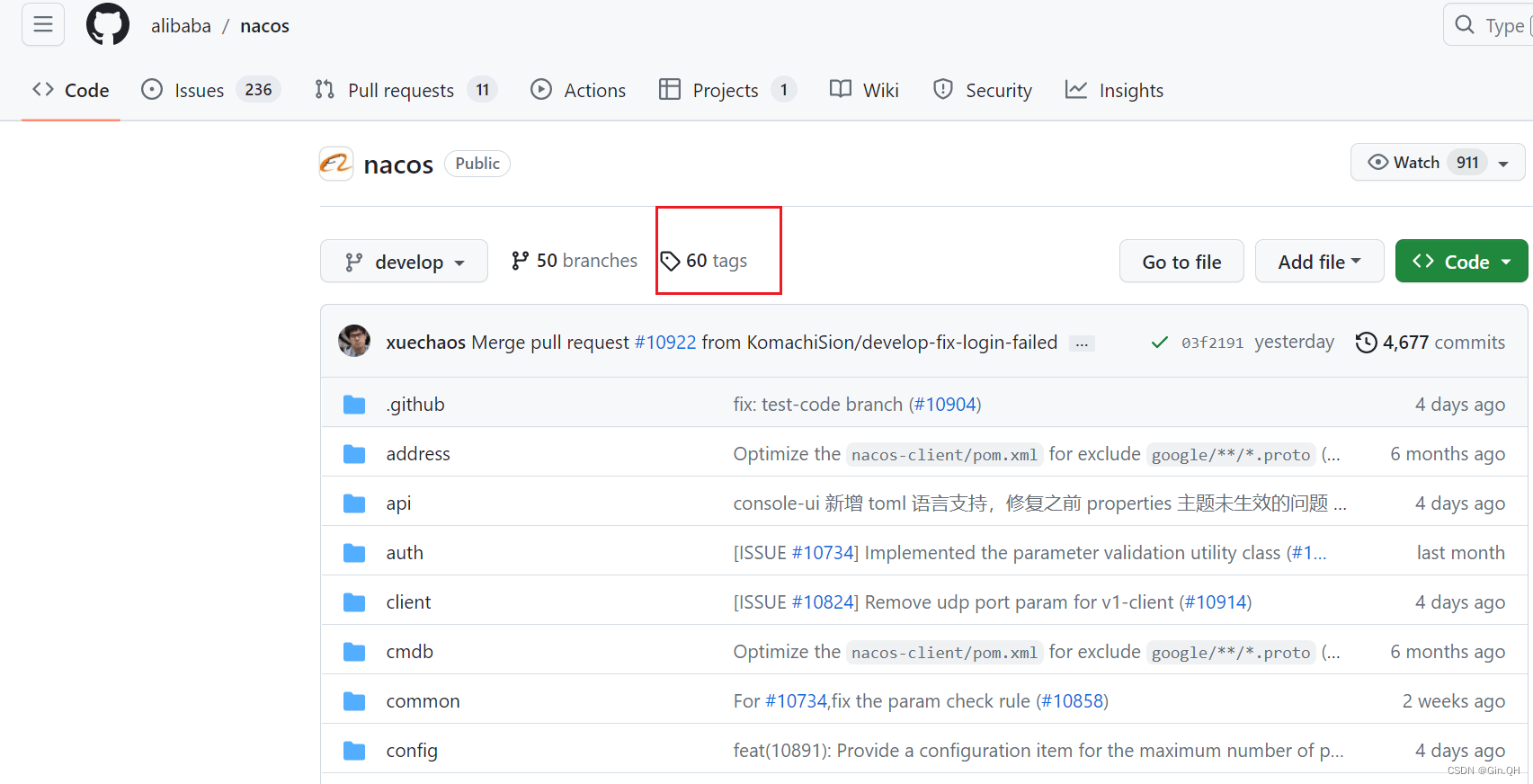
Task: Open the config folder
Action: (x=412, y=751)
